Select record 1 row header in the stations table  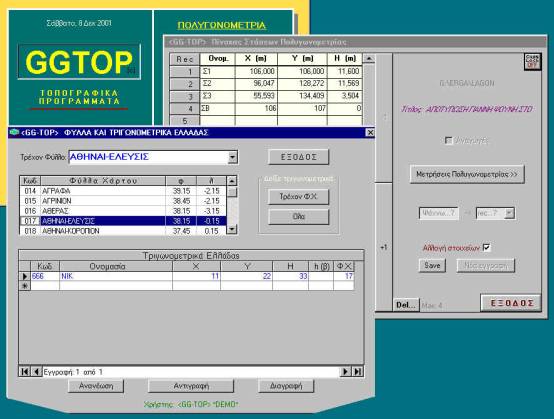click(185, 71)
